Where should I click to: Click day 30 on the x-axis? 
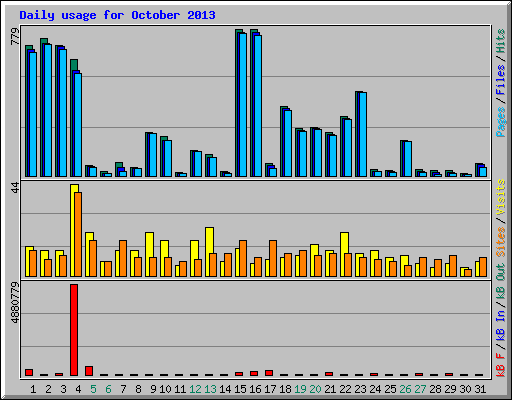[x=465, y=389]
